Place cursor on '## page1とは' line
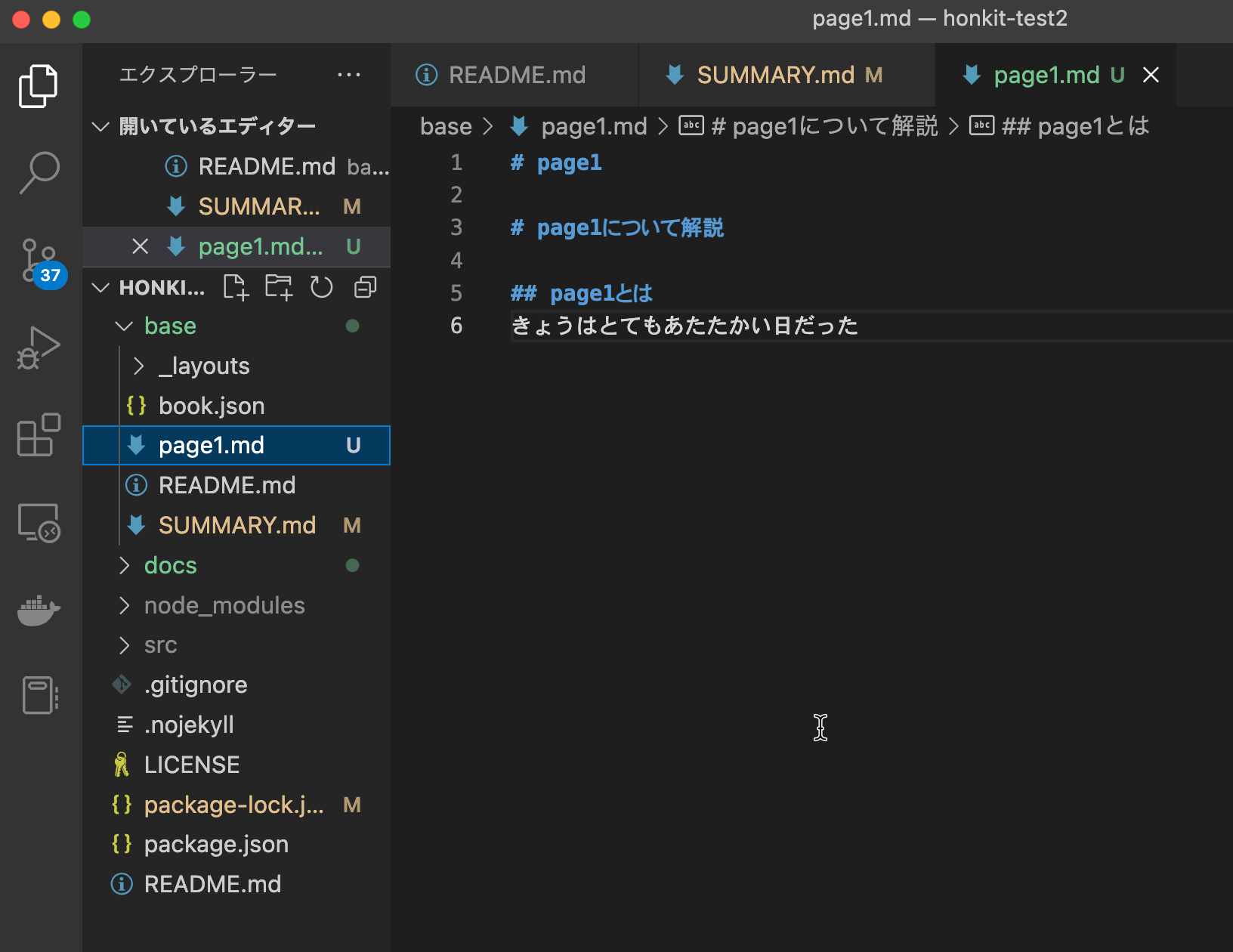The width and height of the screenshot is (1233, 952). tap(582, 293)
